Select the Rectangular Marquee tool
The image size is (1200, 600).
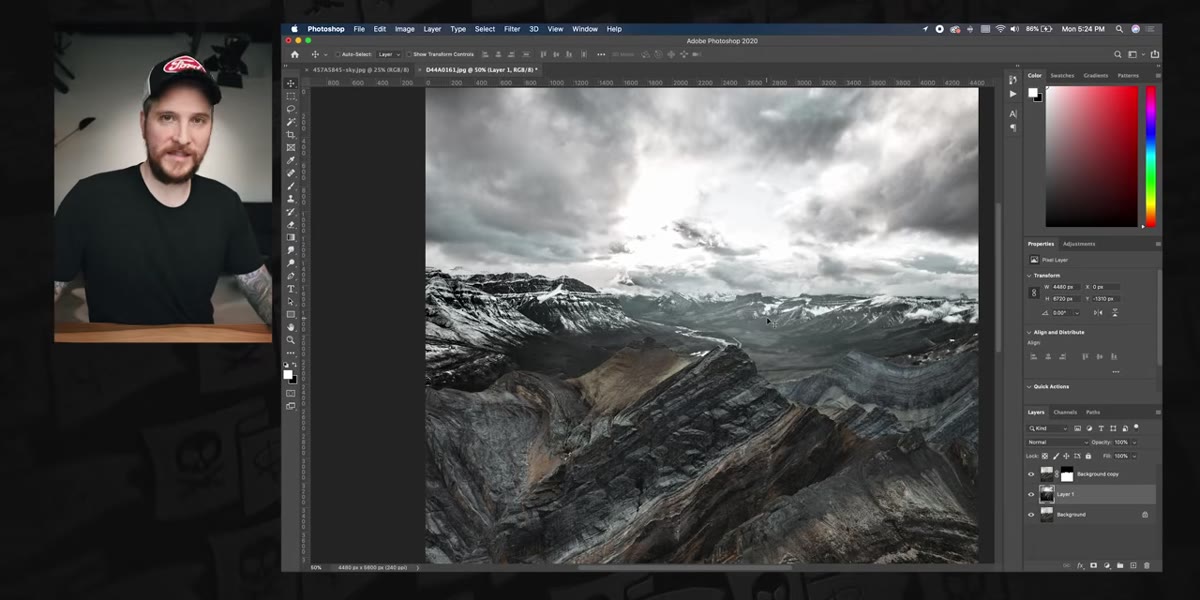291,96
